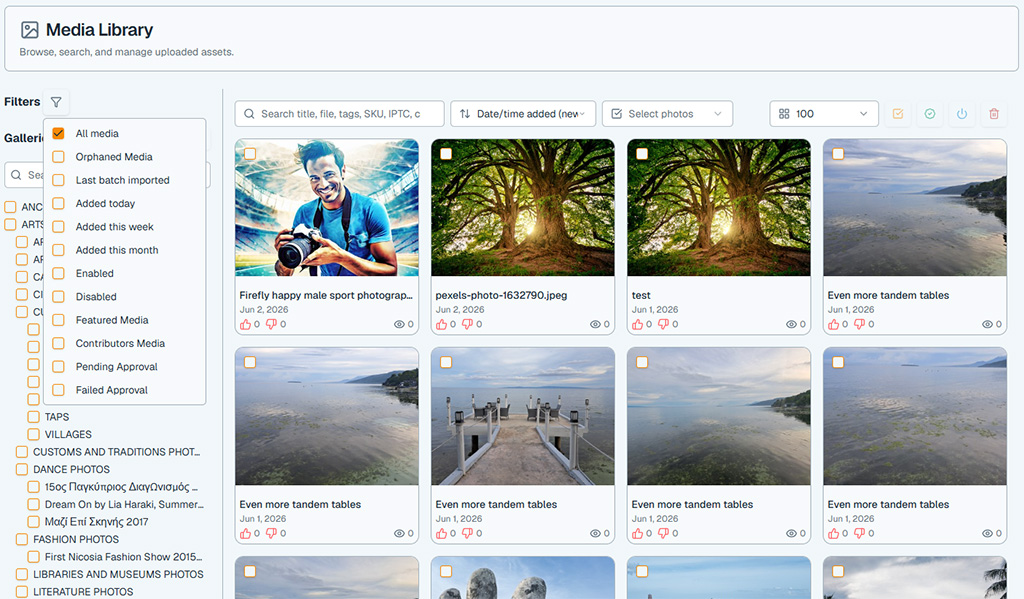The height and width of the screenshot is (599, 1024).
Task: Click the 'Filters' label text
Action: tap(22, 102)
